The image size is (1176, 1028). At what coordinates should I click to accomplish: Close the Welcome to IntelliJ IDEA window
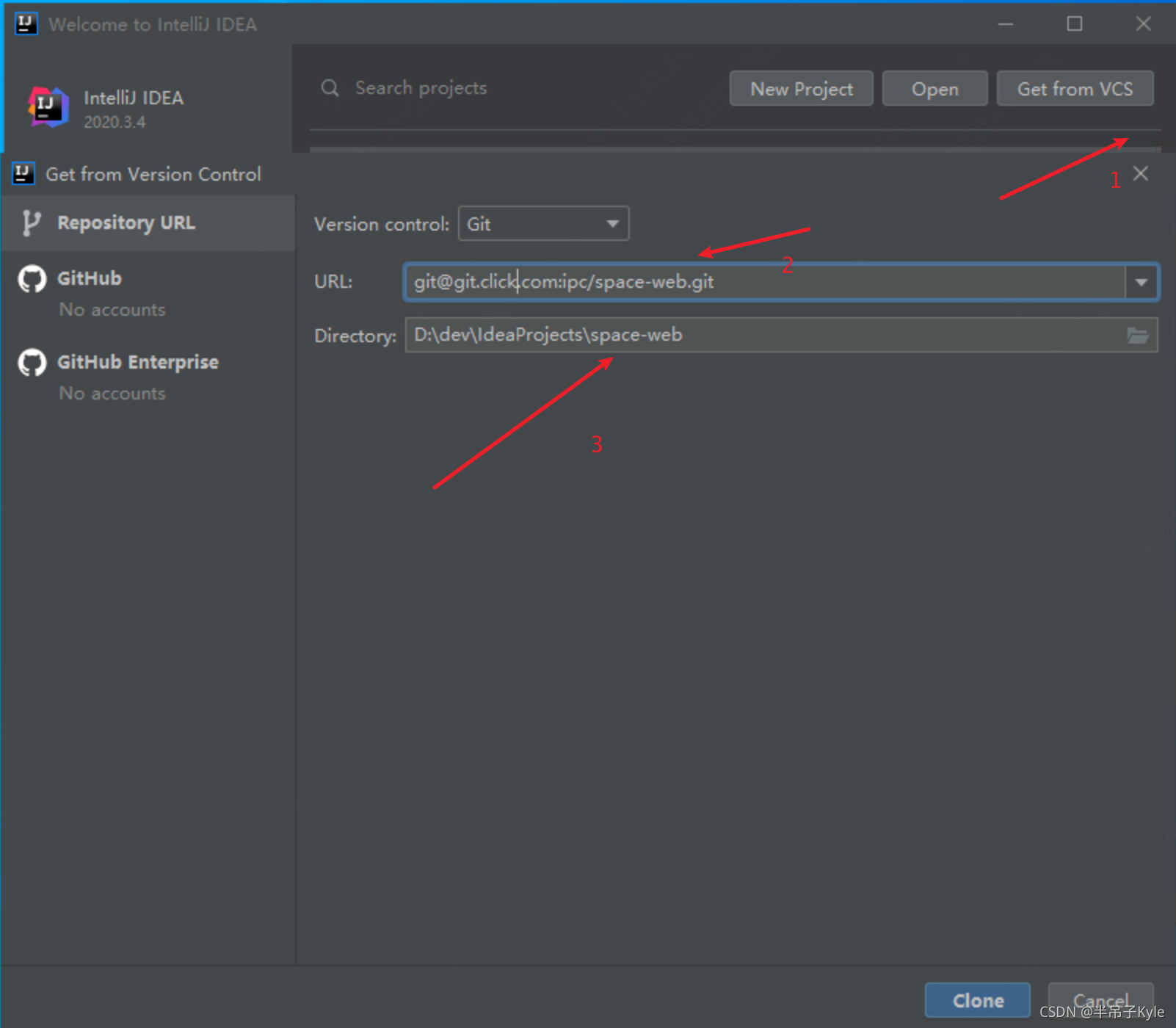tap(1143, 24)
